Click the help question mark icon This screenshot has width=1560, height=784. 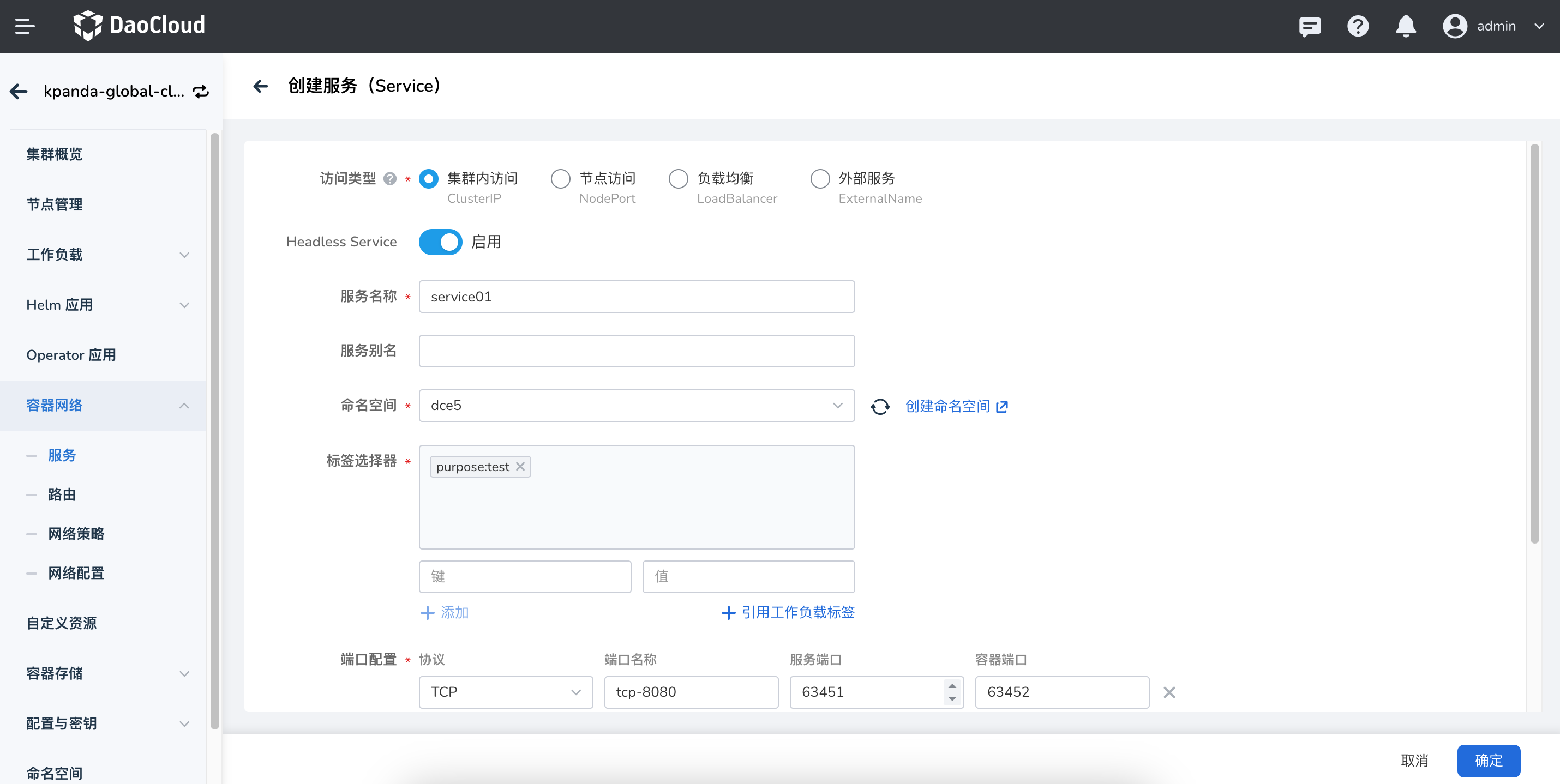pos(1358,26)
